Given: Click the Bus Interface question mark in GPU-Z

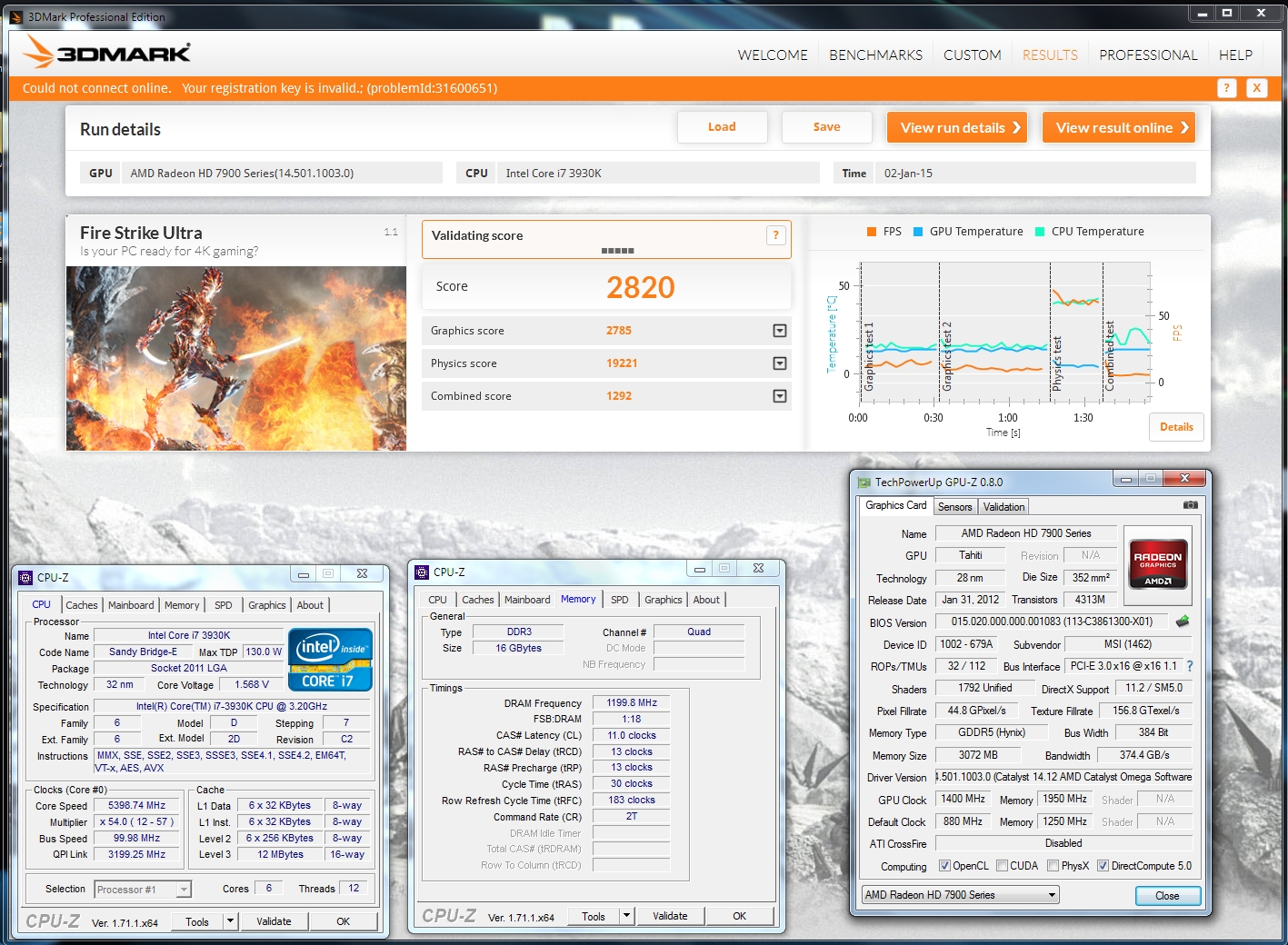Looking at the screenshot, I should [1189, 666].
